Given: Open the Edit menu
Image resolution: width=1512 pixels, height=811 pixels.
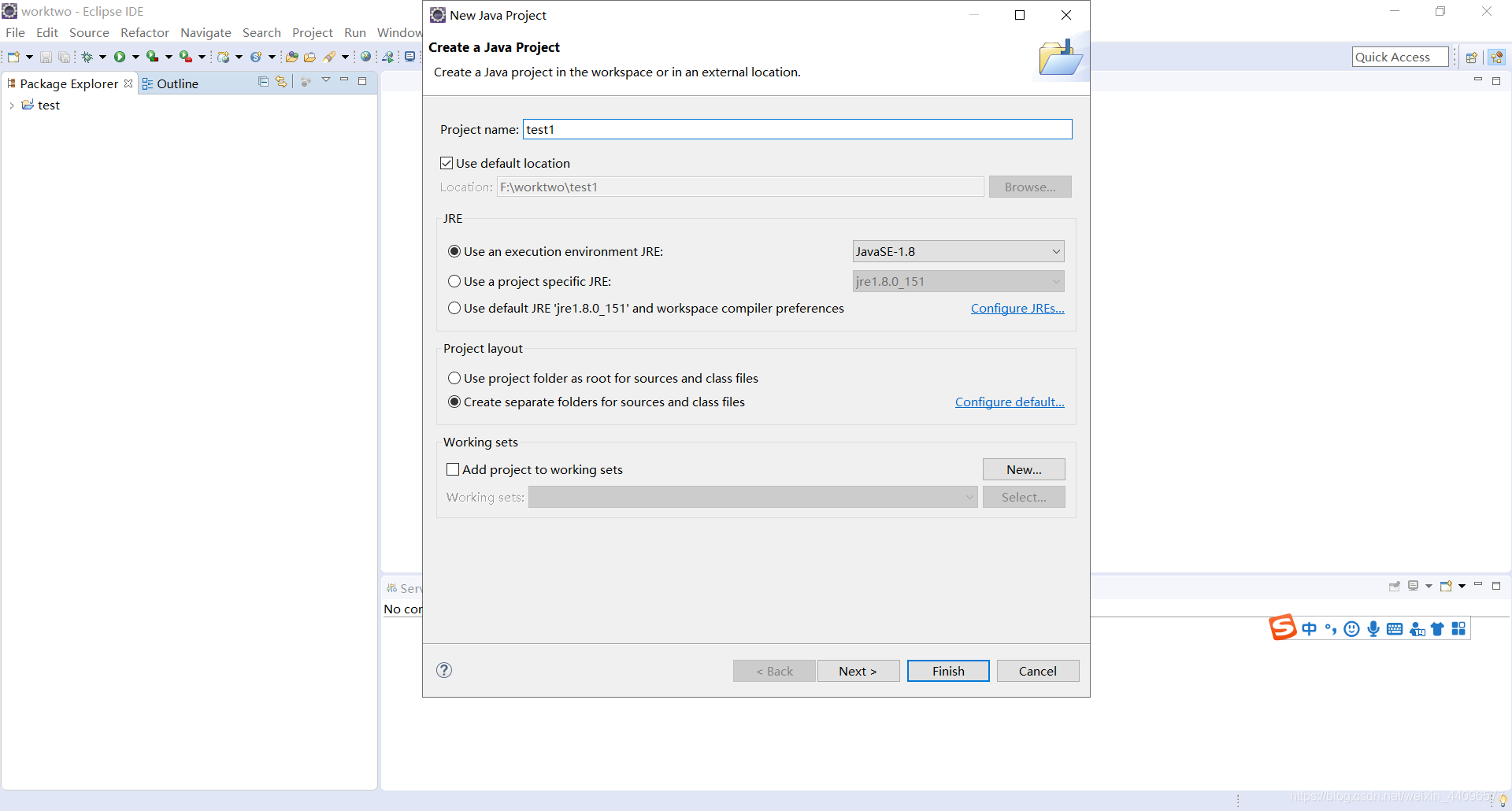Looking at the screenshot, I should pyautogui.click(x=47, y=32).
